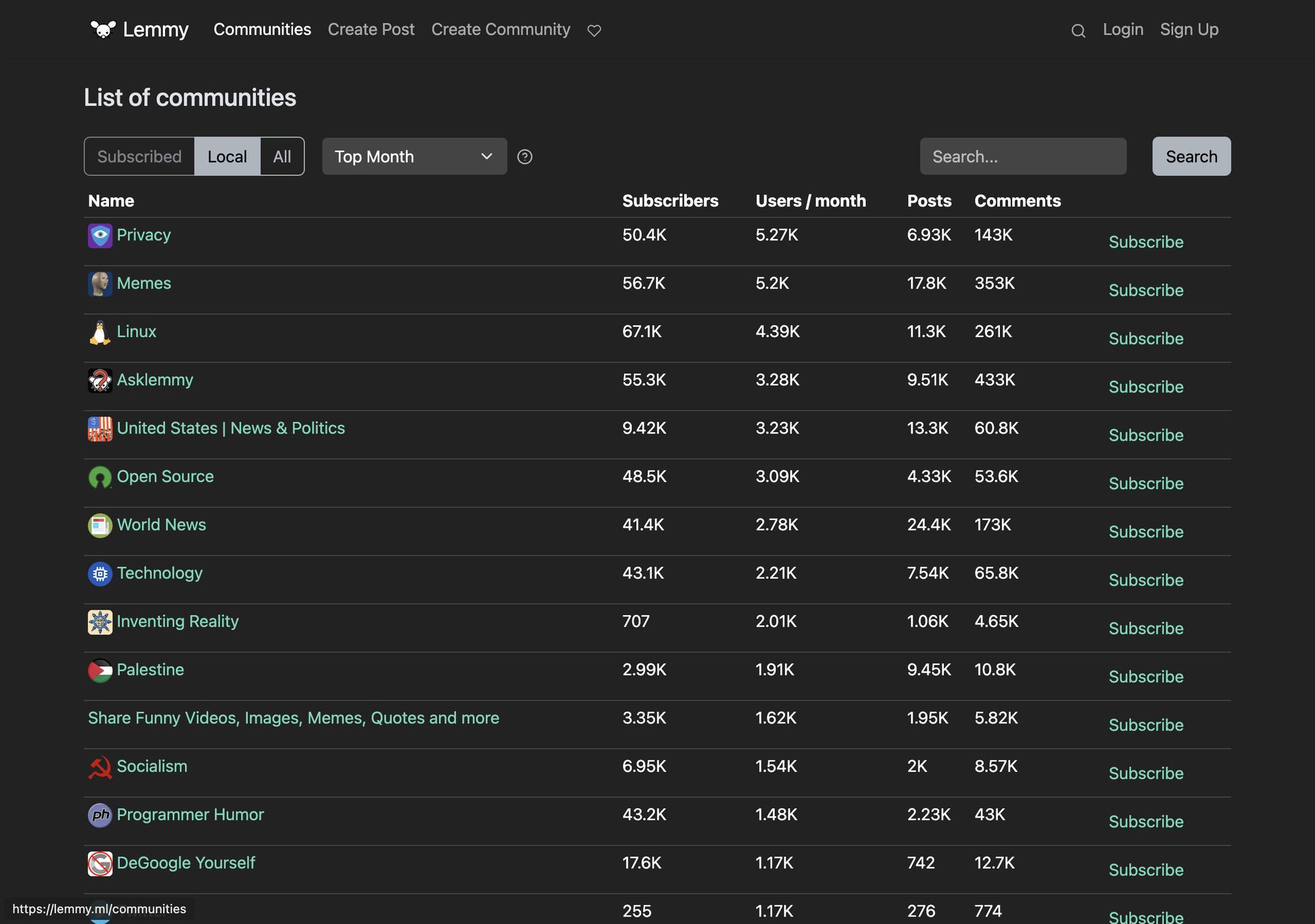This screenshot has height=924, width=1315.
Task: Open the heart donate icon in navbar
Action: (x=594, y=30)
